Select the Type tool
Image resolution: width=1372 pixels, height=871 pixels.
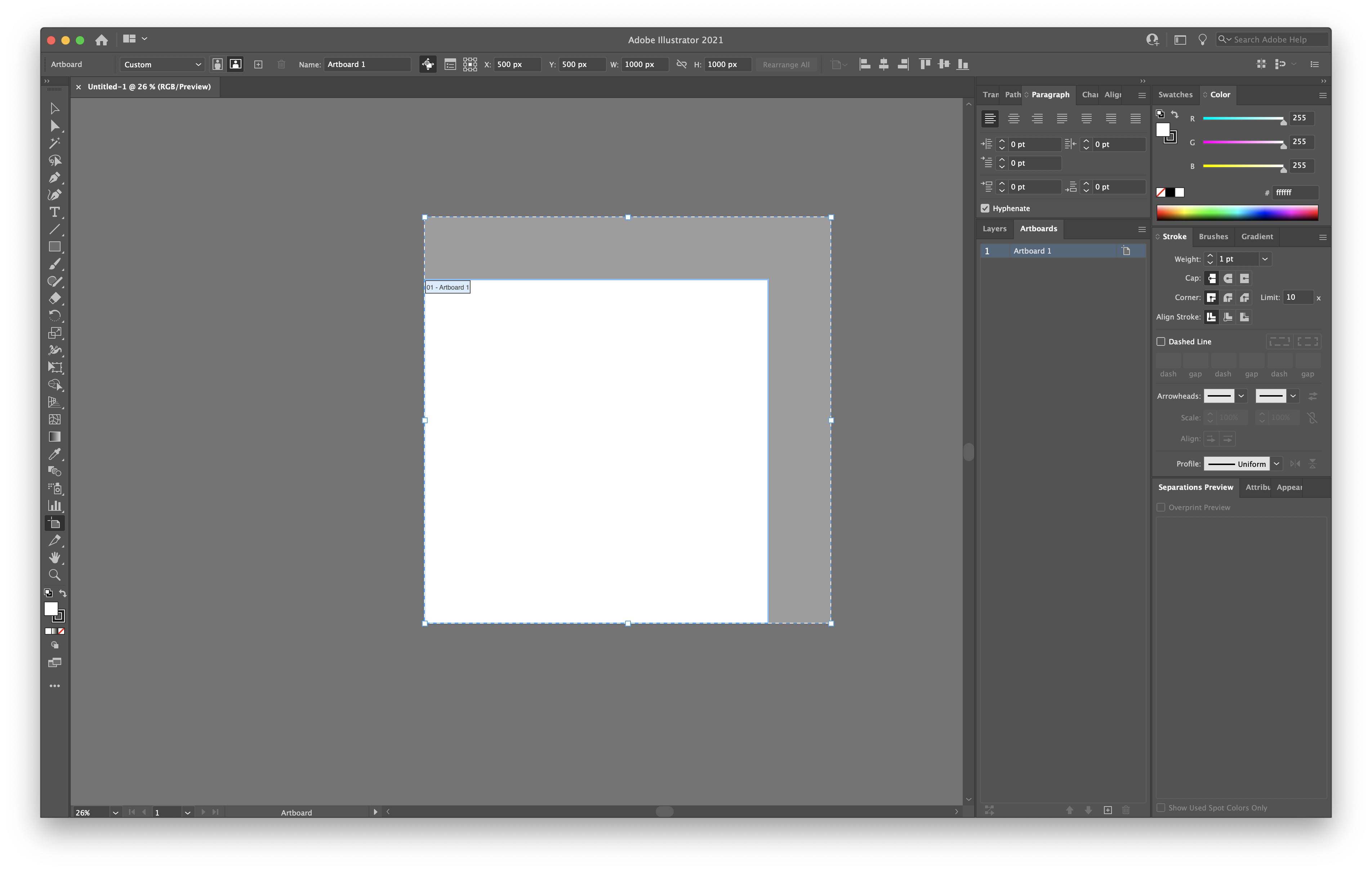[55, 212]
